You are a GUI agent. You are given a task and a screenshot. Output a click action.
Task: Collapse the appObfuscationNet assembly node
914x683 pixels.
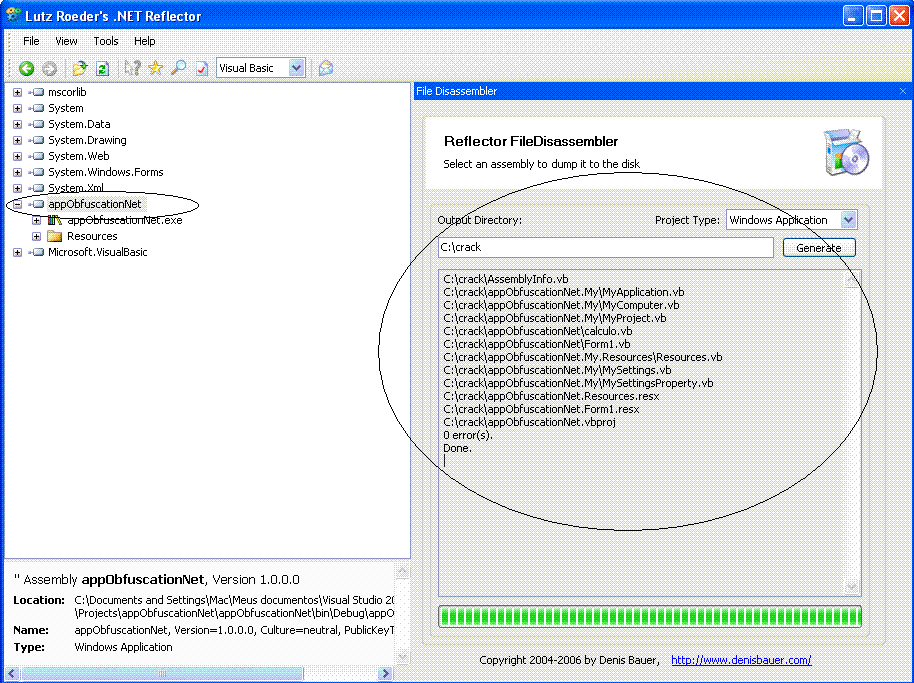click(17, 204)
